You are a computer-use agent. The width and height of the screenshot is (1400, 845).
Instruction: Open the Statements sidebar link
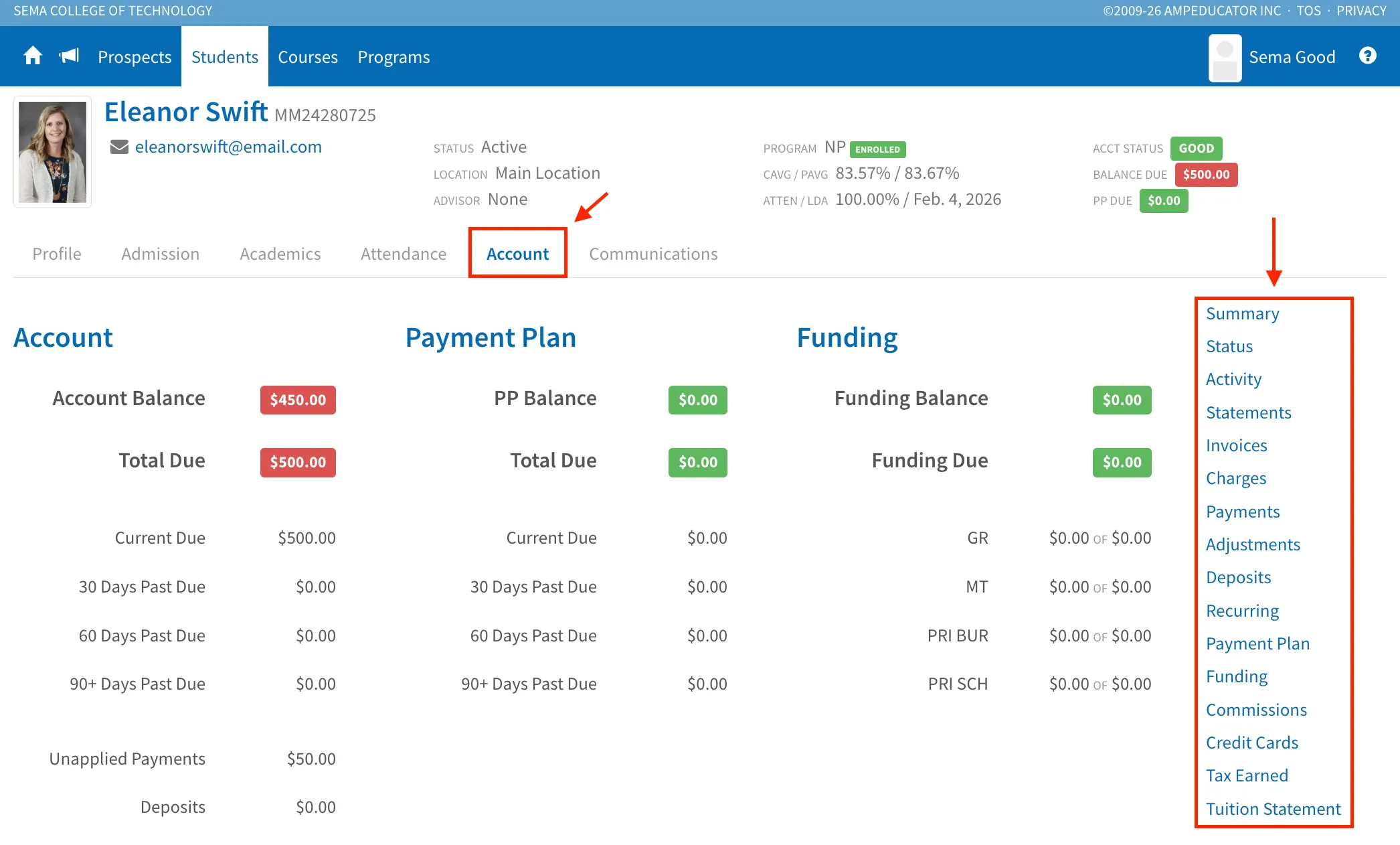[x=1248, y=412]
